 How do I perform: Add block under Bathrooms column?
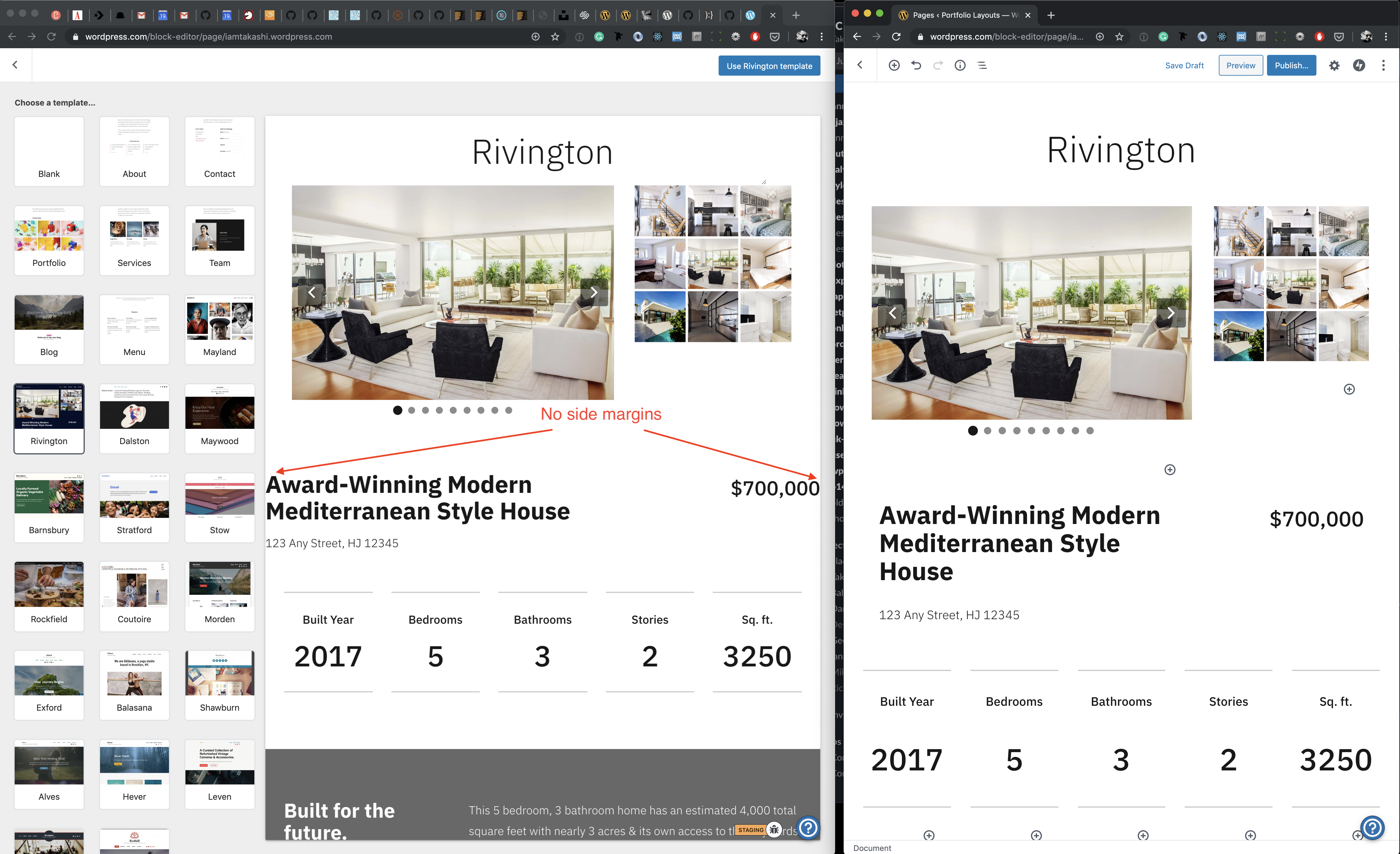pos(1143,835)
